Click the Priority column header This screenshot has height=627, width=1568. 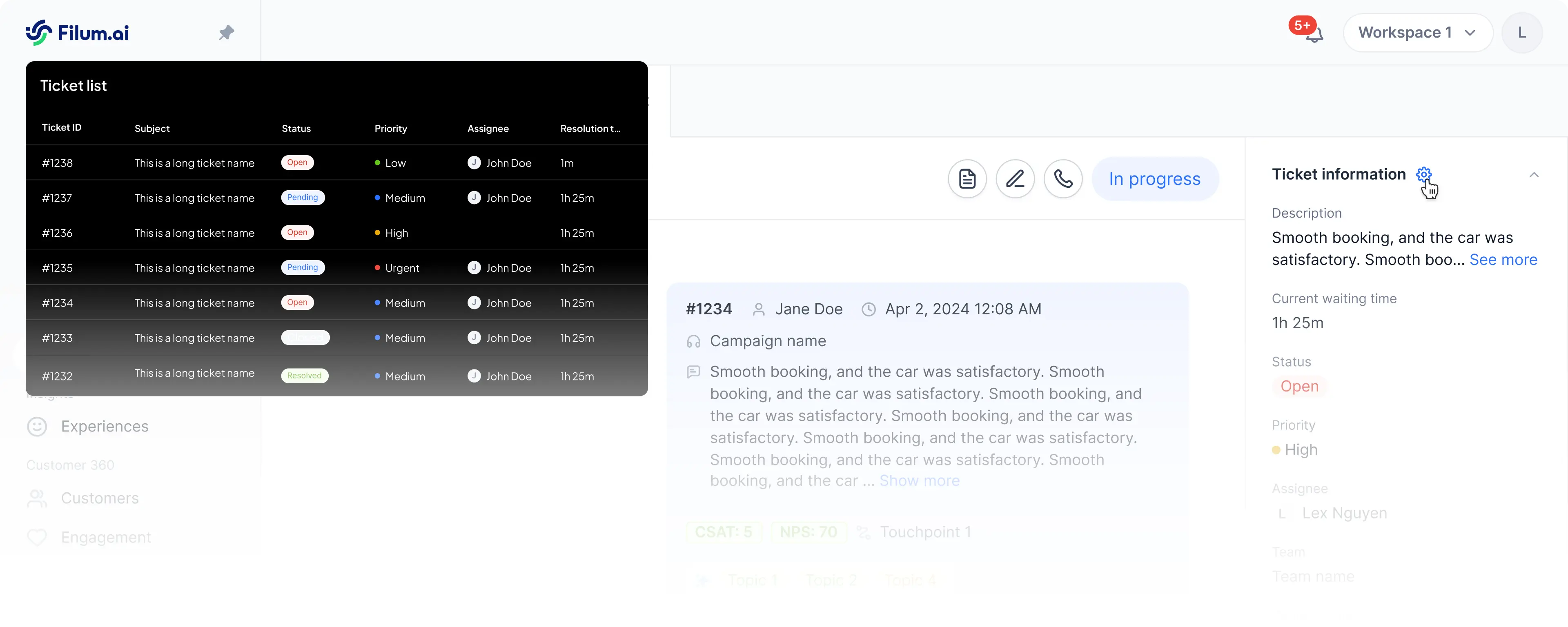click(391, 129)
